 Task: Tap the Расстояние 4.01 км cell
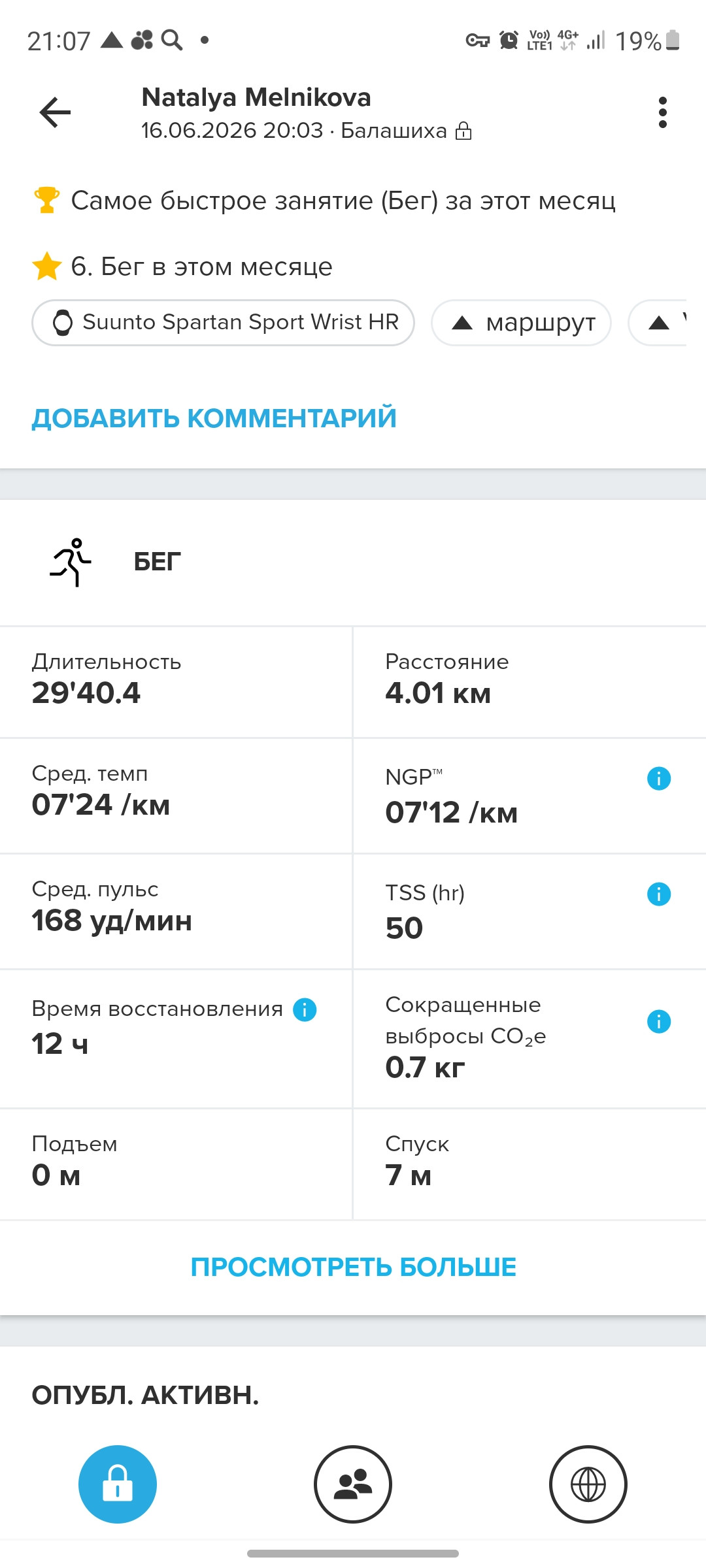(x=529, y=682)
